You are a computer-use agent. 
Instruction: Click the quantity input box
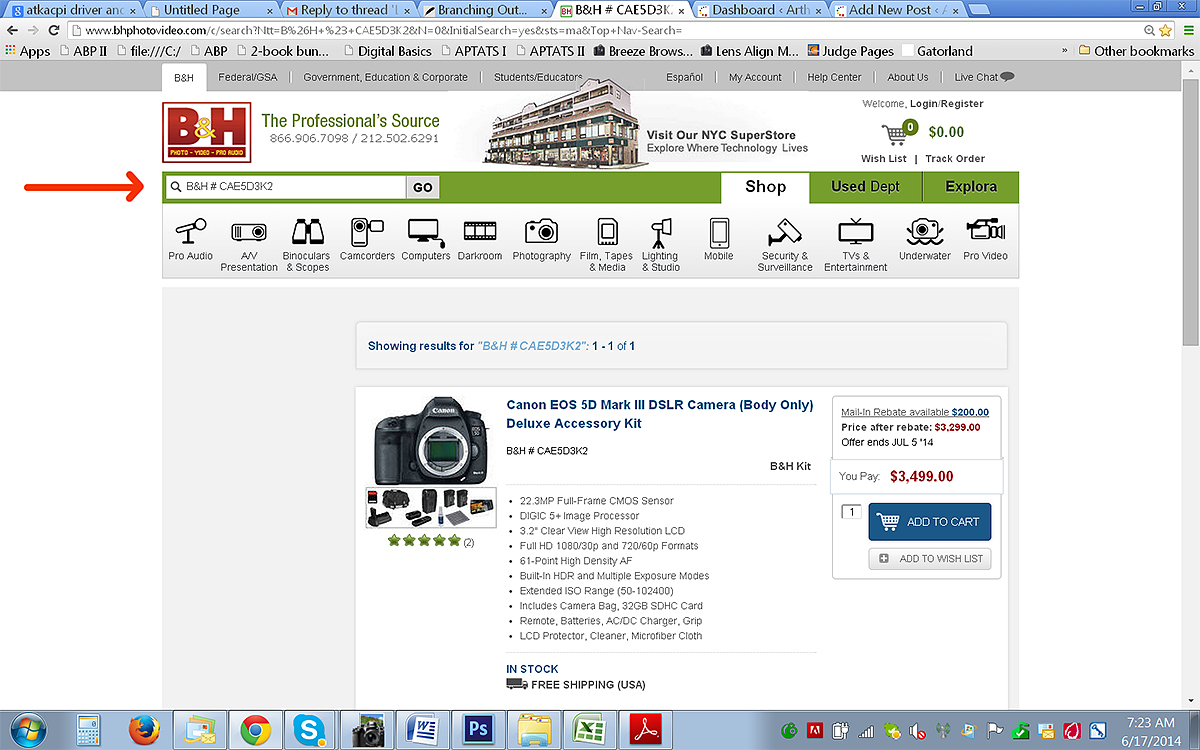point(850,512)
